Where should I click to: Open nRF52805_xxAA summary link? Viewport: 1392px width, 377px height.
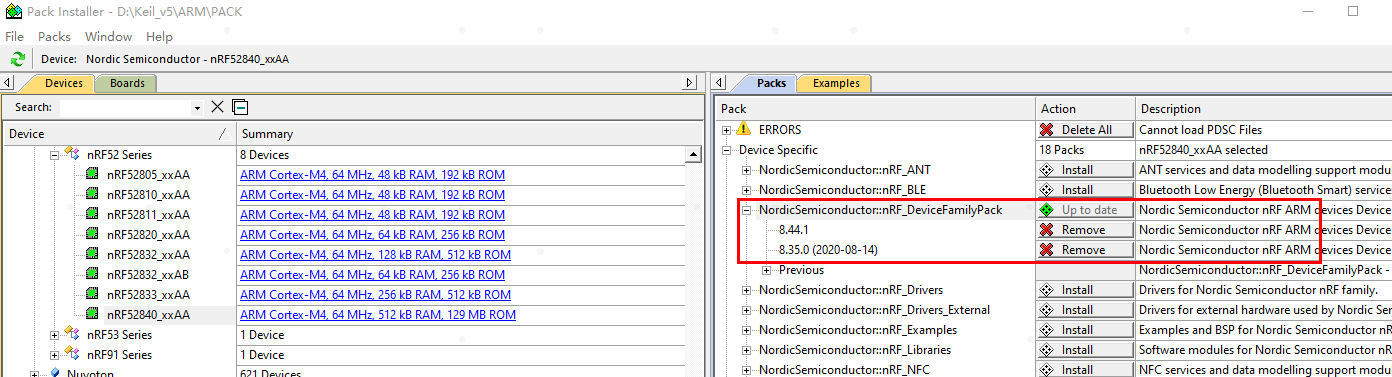tap(372, 175)
